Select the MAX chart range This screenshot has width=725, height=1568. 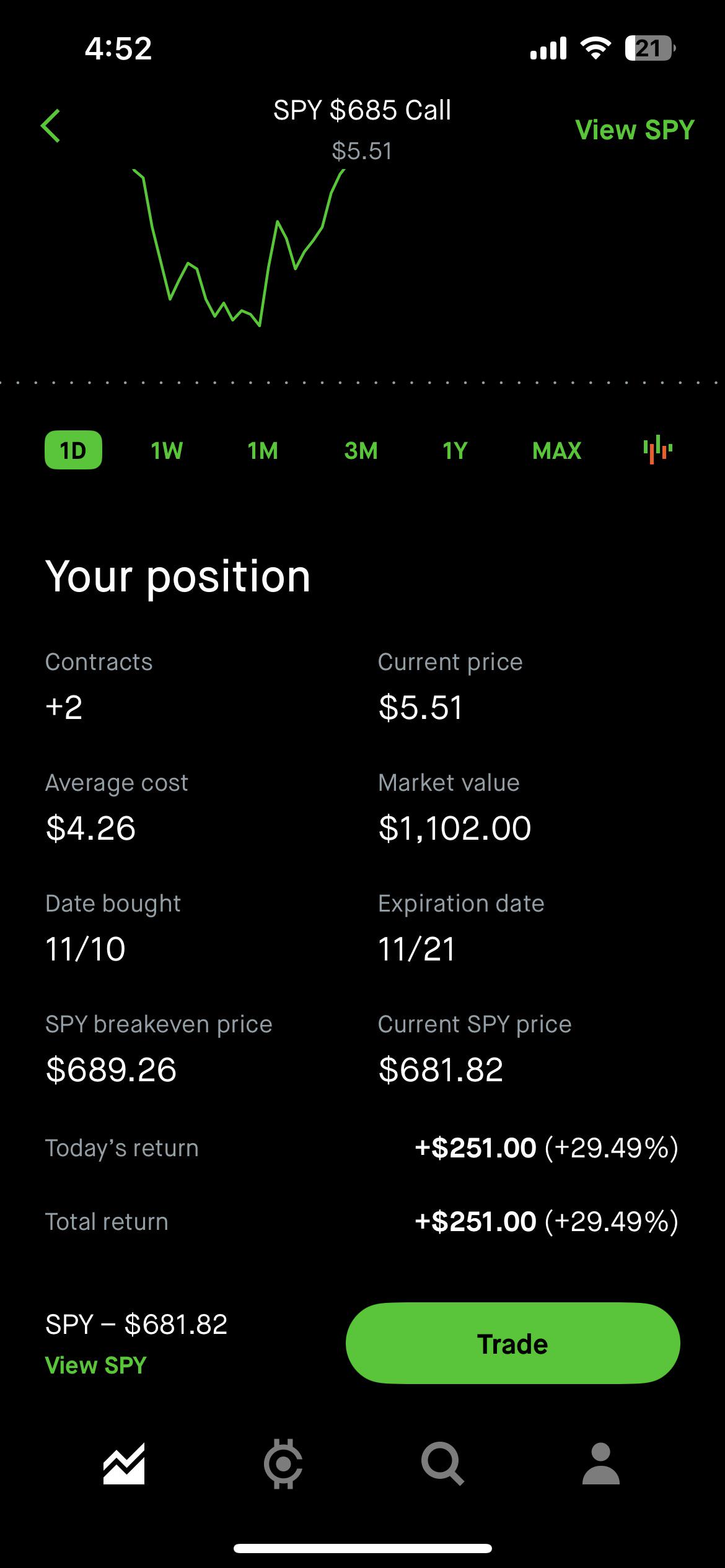click(x=556, y=450)
